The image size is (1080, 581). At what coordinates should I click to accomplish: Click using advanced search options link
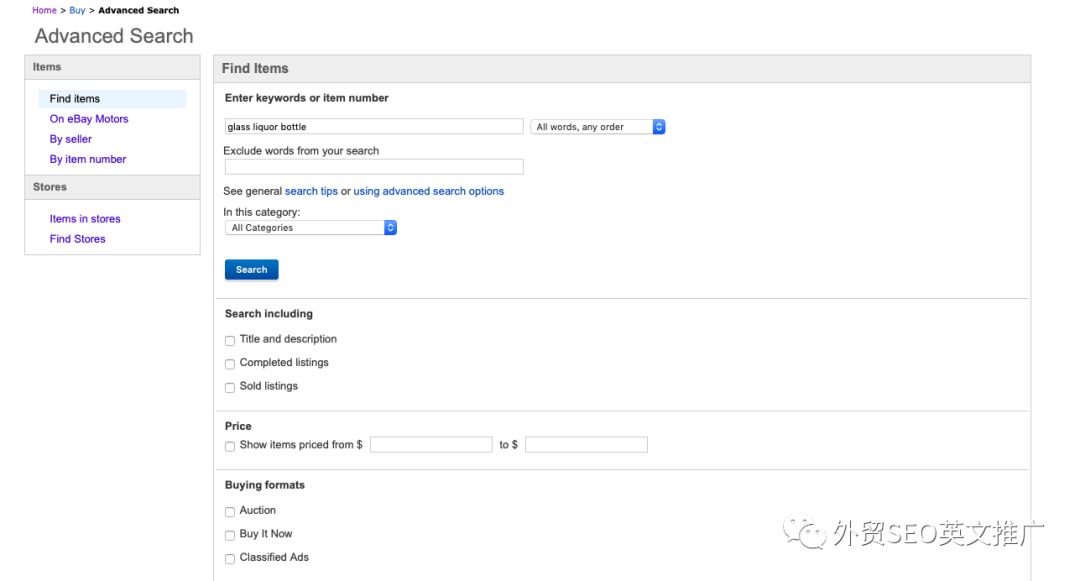pyautogui.click(x=428, y=191)
